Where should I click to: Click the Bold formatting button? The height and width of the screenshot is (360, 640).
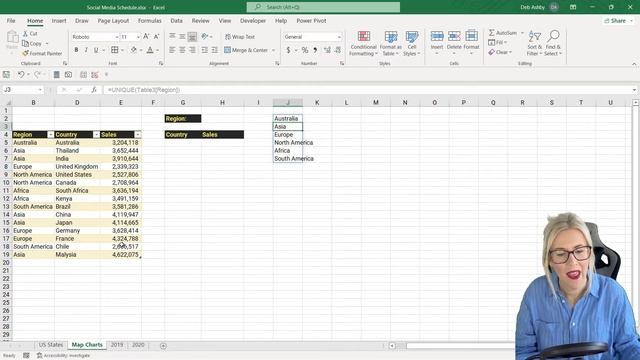76,50
